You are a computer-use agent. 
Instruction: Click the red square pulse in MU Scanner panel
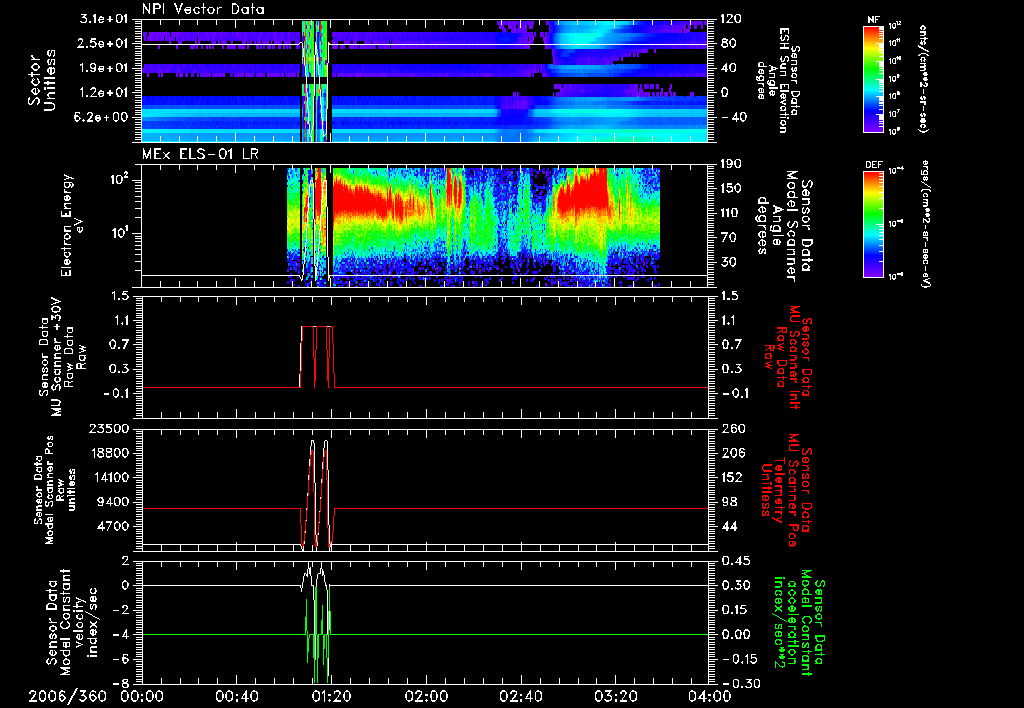tap(317, 357)
